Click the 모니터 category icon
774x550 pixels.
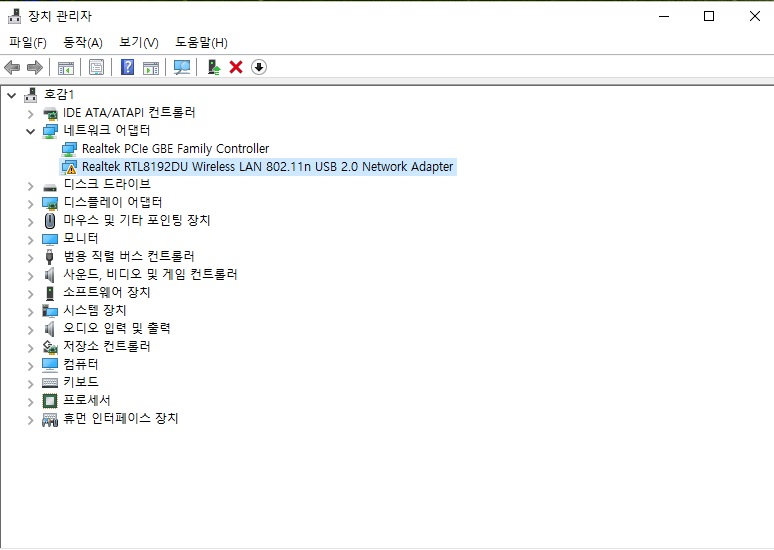tap(50, 239)
